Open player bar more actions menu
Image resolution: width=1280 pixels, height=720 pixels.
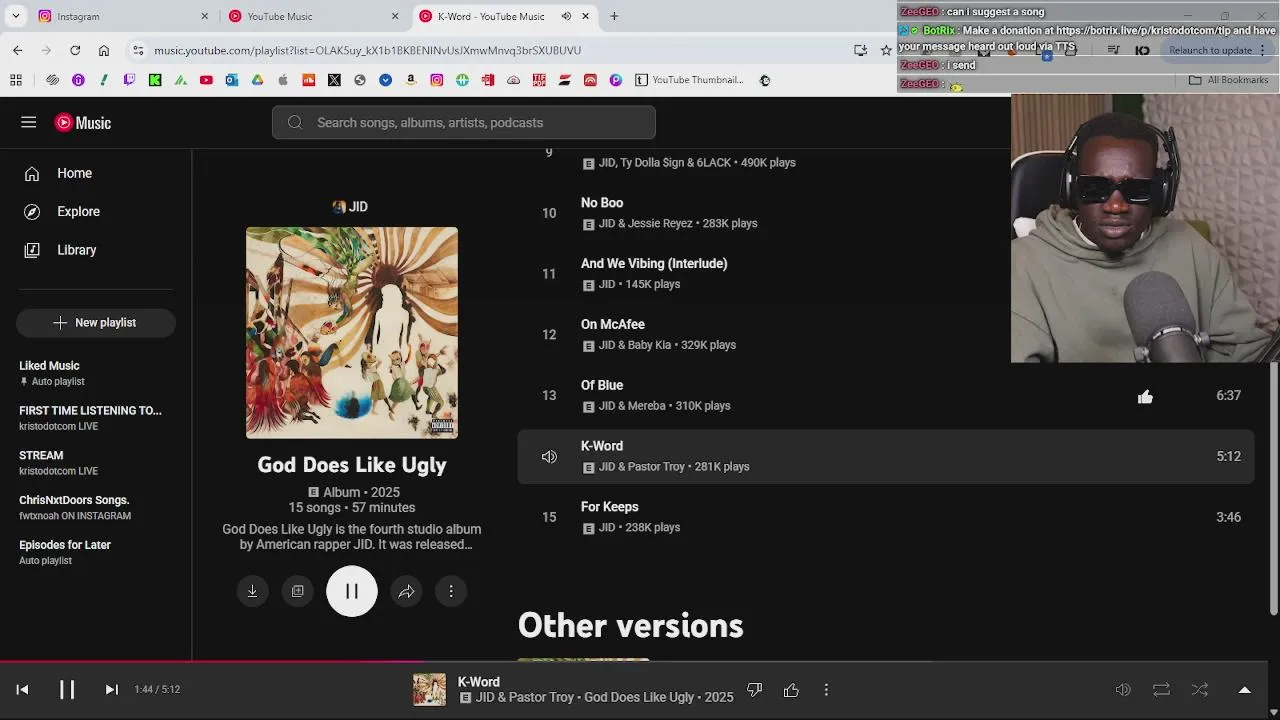[826, 690]
